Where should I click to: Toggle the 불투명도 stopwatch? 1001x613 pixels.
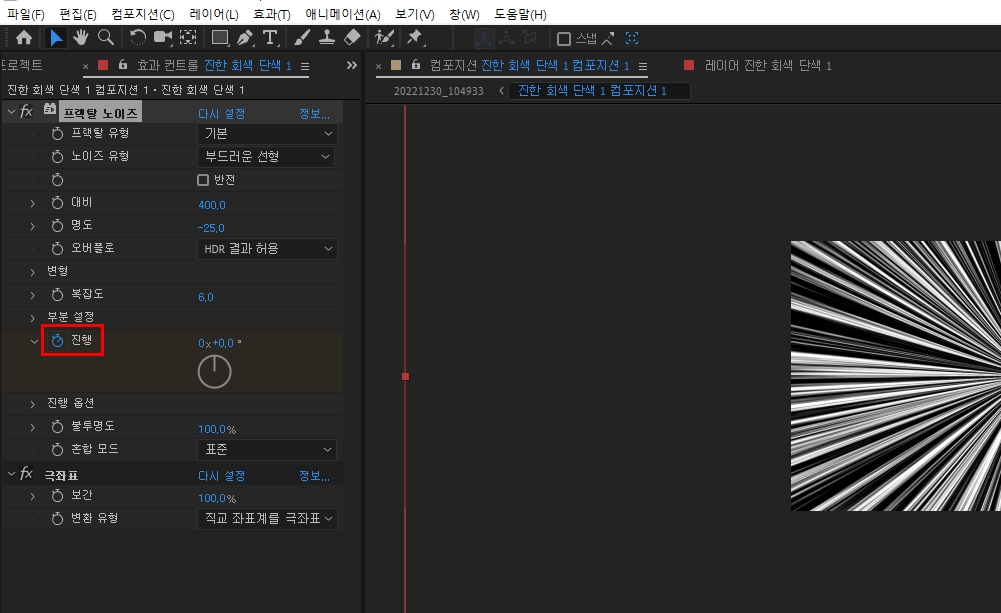pyautogui.click(x=57, y=427)
